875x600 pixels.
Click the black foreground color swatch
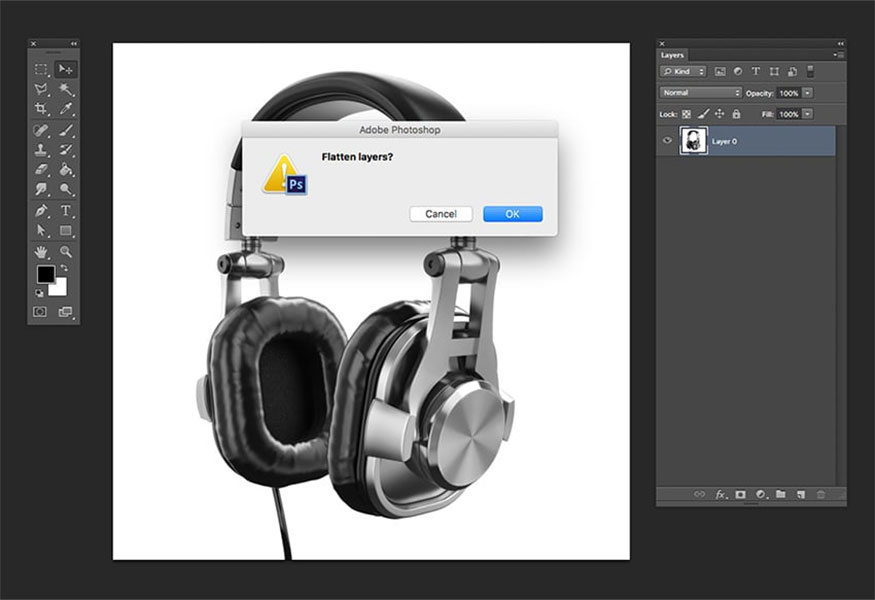[x=45, y=274]
